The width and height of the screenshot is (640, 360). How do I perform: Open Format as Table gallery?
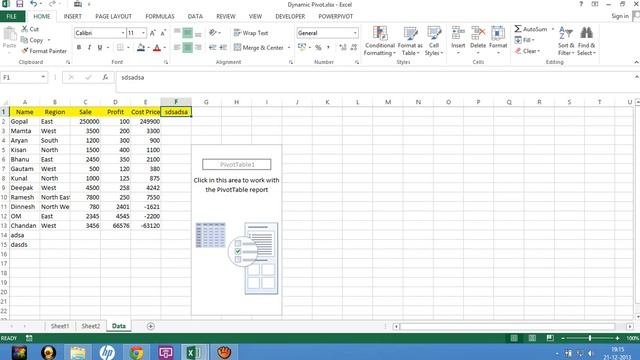pos(410,41)
